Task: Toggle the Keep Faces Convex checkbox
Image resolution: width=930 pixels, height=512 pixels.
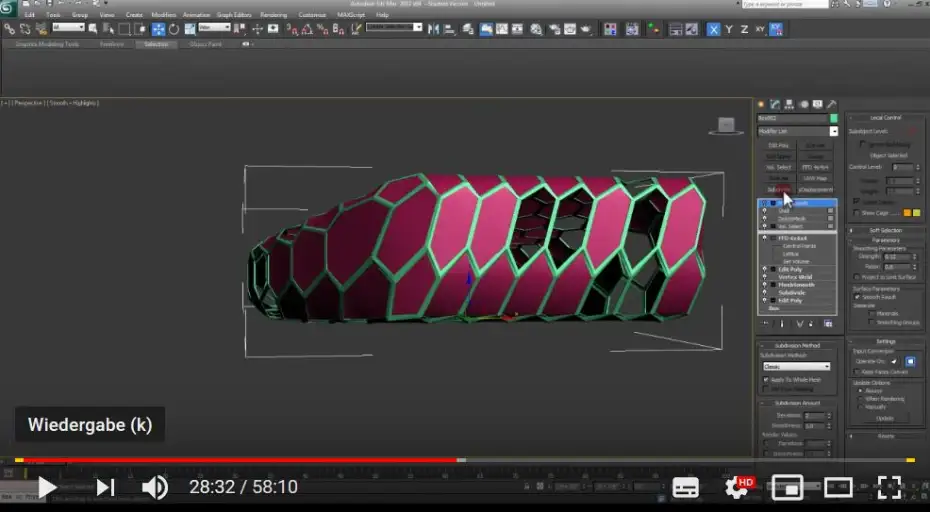Action: [856, 371]
